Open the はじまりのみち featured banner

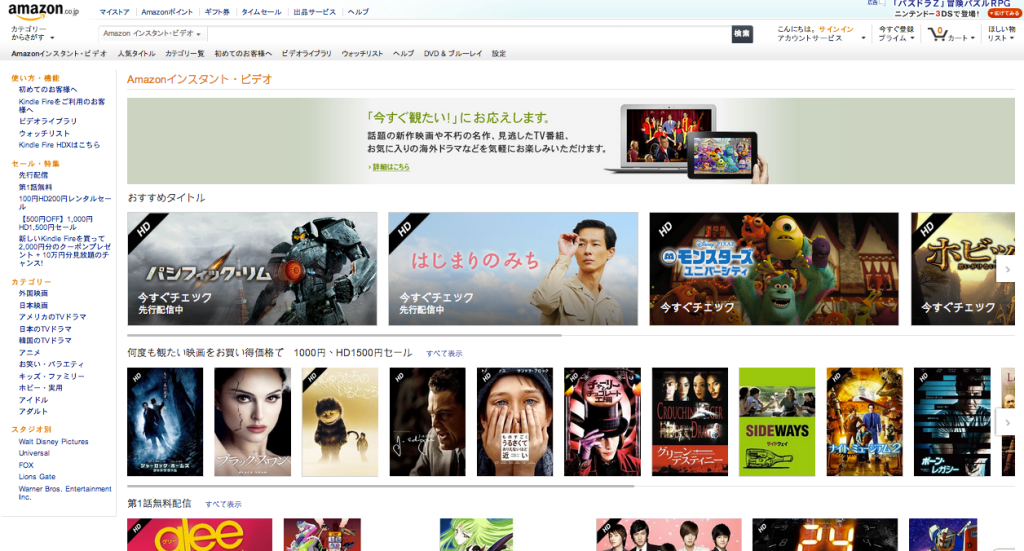513,268
